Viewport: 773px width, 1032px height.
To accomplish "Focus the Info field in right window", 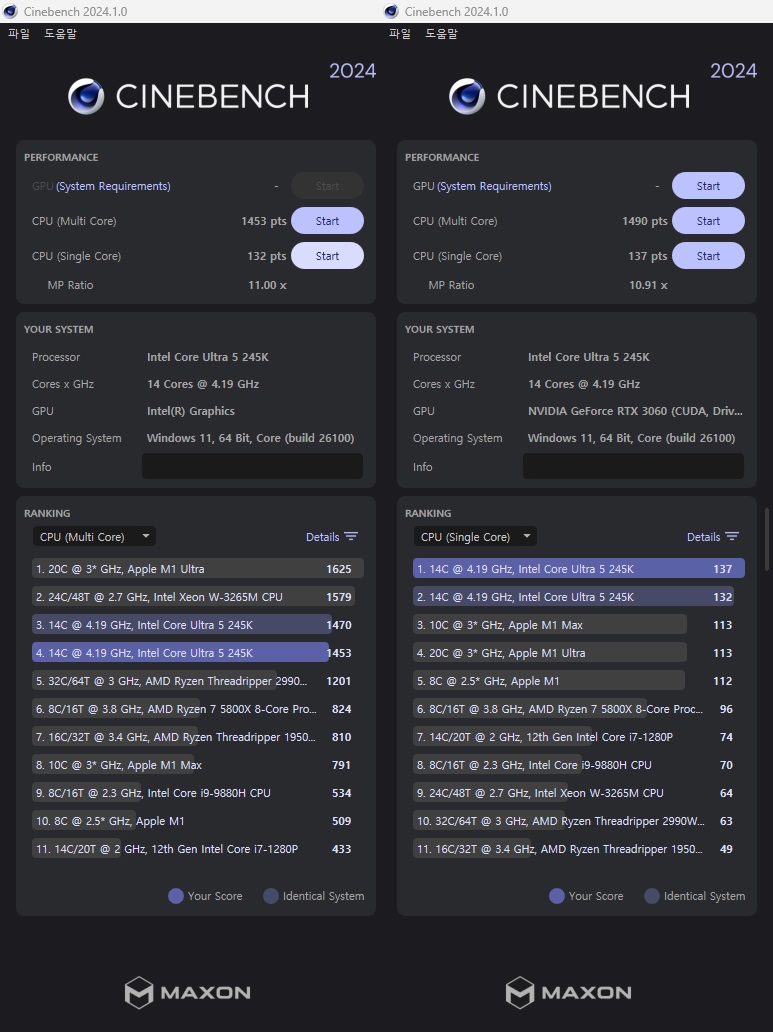I will tap(633, 466).
